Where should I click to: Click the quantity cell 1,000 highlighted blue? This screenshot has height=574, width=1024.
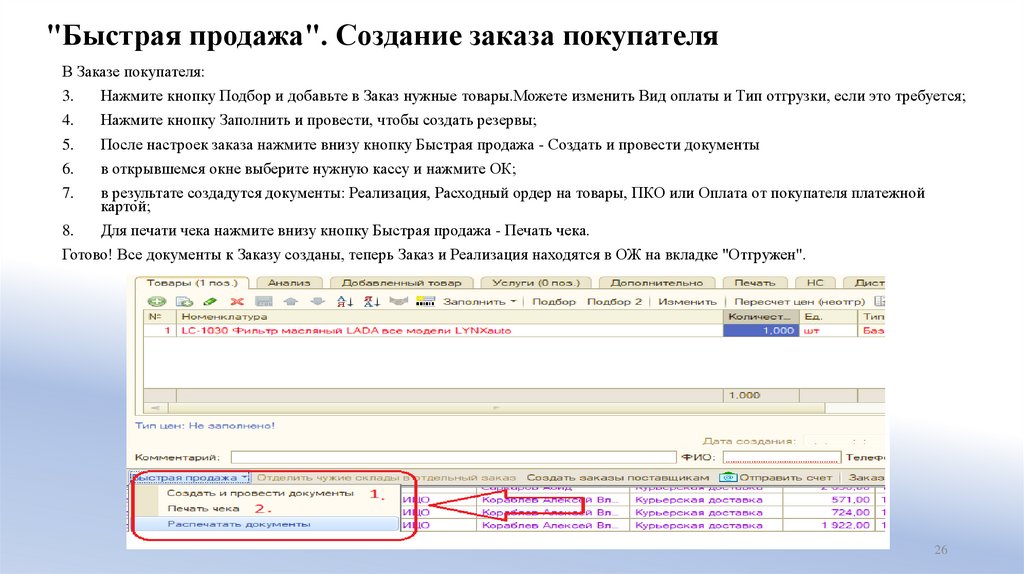pos(761,330)
